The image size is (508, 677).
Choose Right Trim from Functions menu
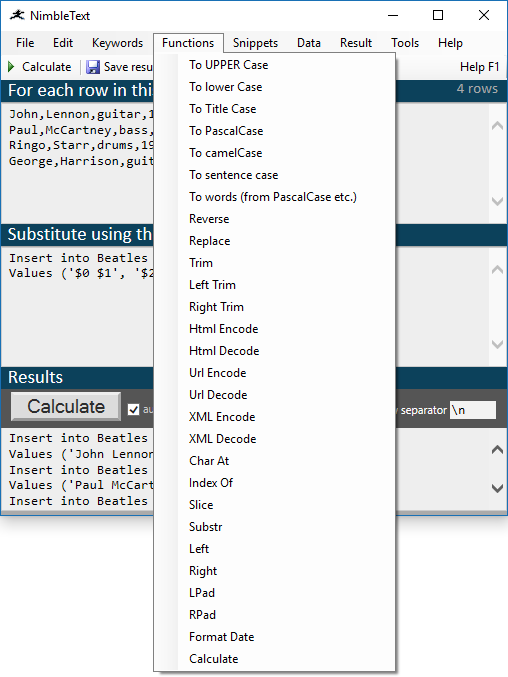pyautogui.click(x=275, y=307)
